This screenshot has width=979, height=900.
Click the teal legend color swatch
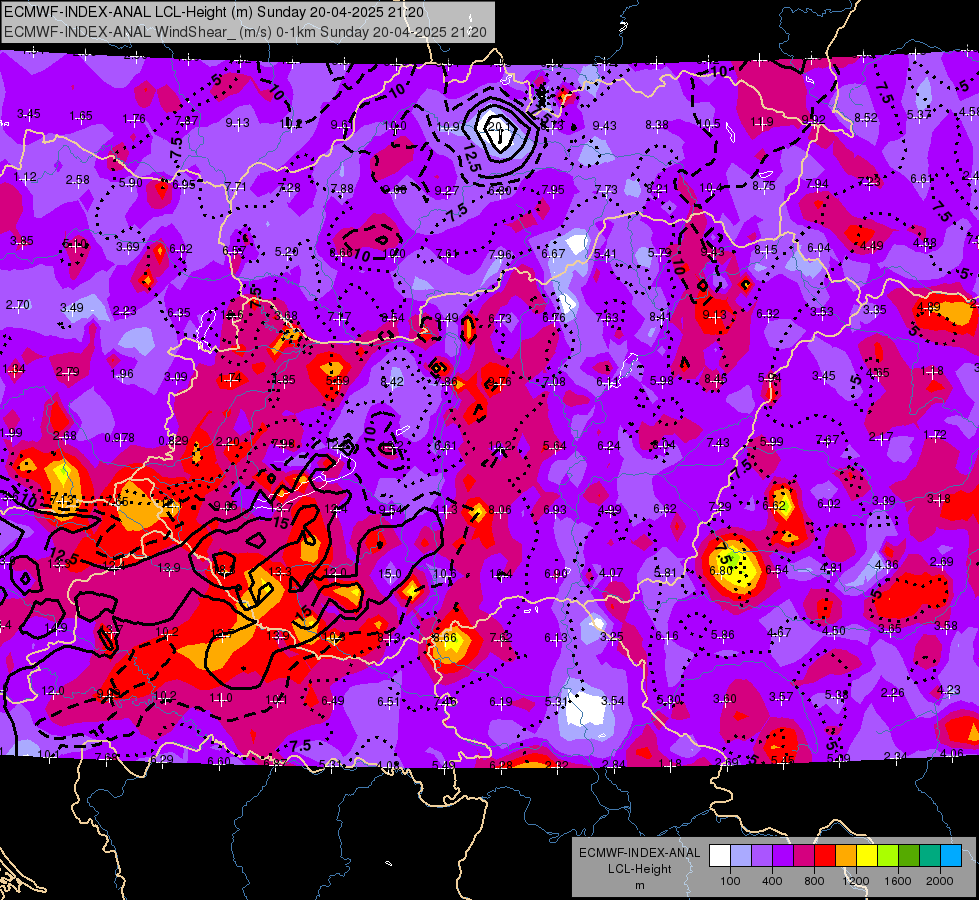[x=930, y=856]
